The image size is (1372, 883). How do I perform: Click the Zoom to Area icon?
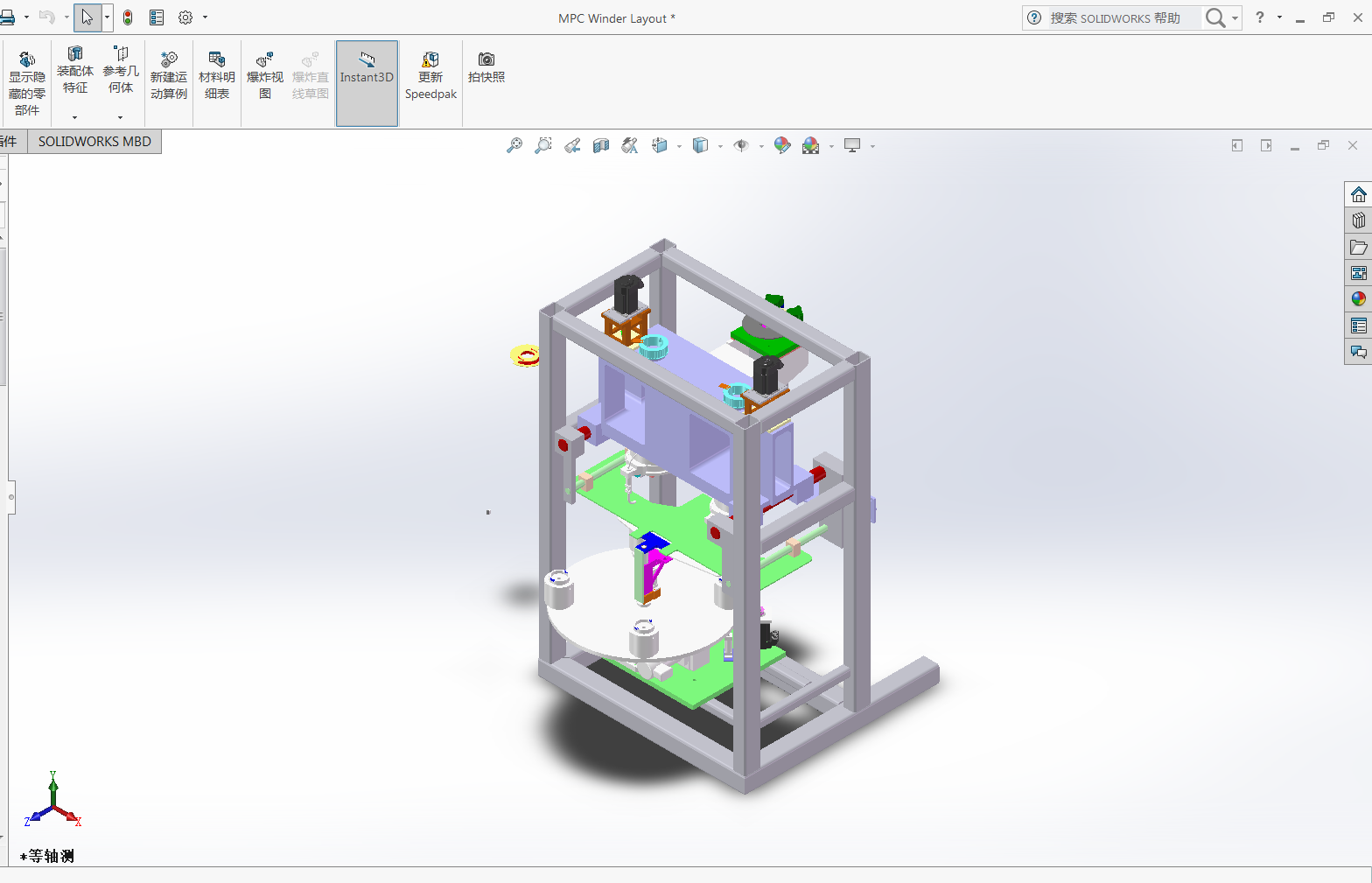click(543, 145)
